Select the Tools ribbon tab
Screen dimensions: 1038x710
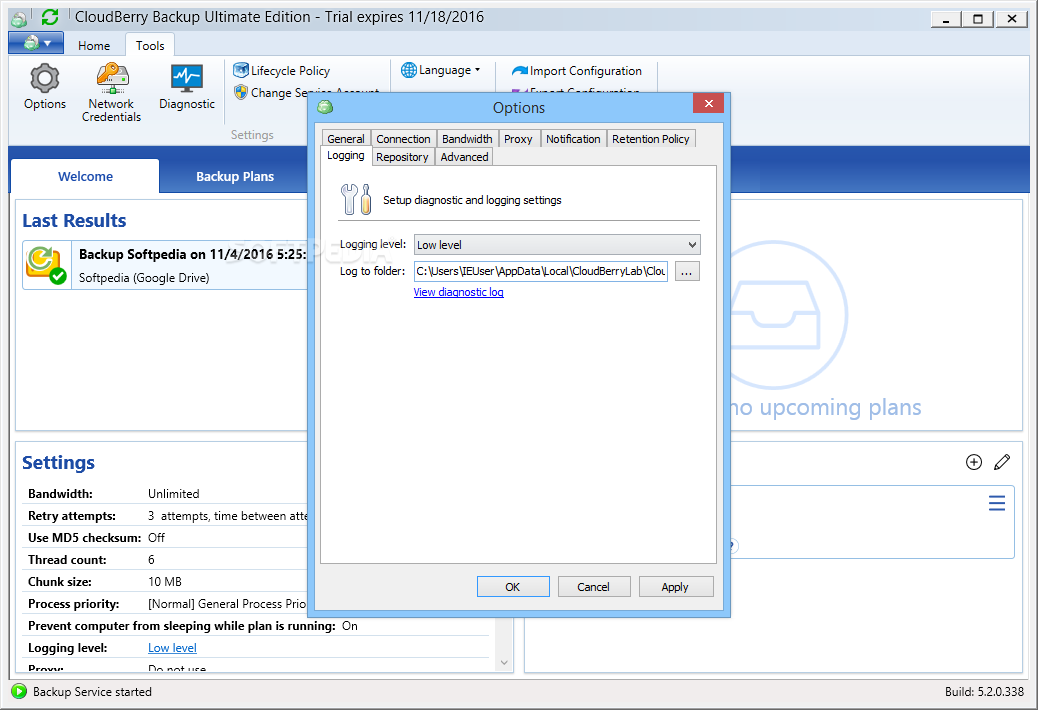coord(150,46)
